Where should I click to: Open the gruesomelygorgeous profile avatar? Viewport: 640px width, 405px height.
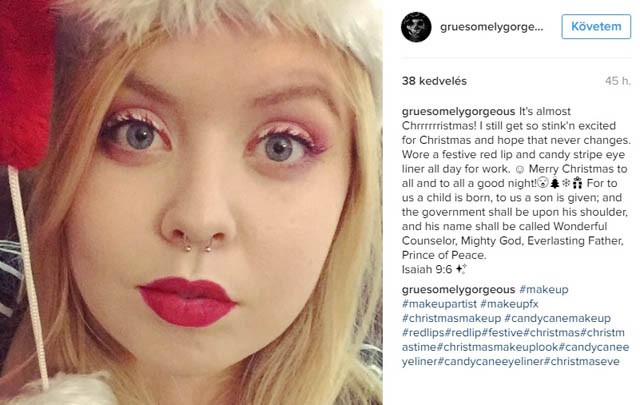416,27
